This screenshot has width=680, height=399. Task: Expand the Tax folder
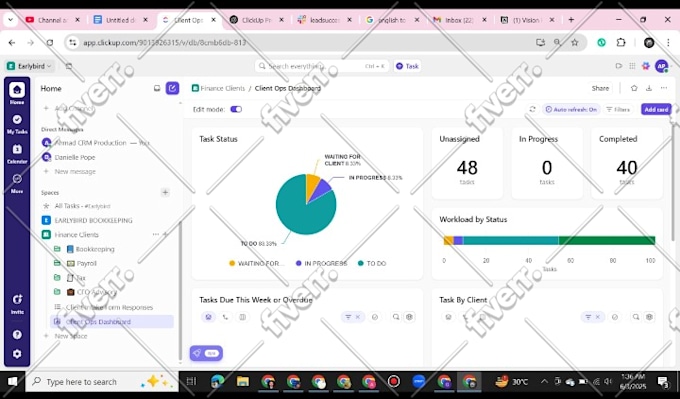click(57, 278)
